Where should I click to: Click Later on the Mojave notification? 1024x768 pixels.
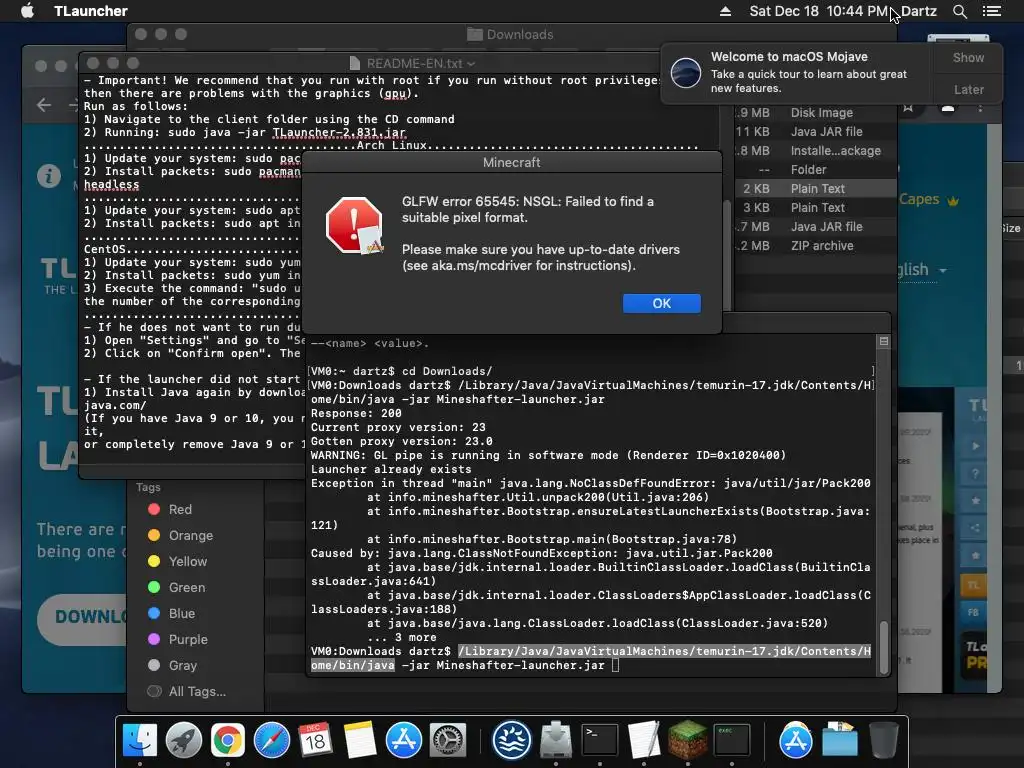click(x=968, y=89)
